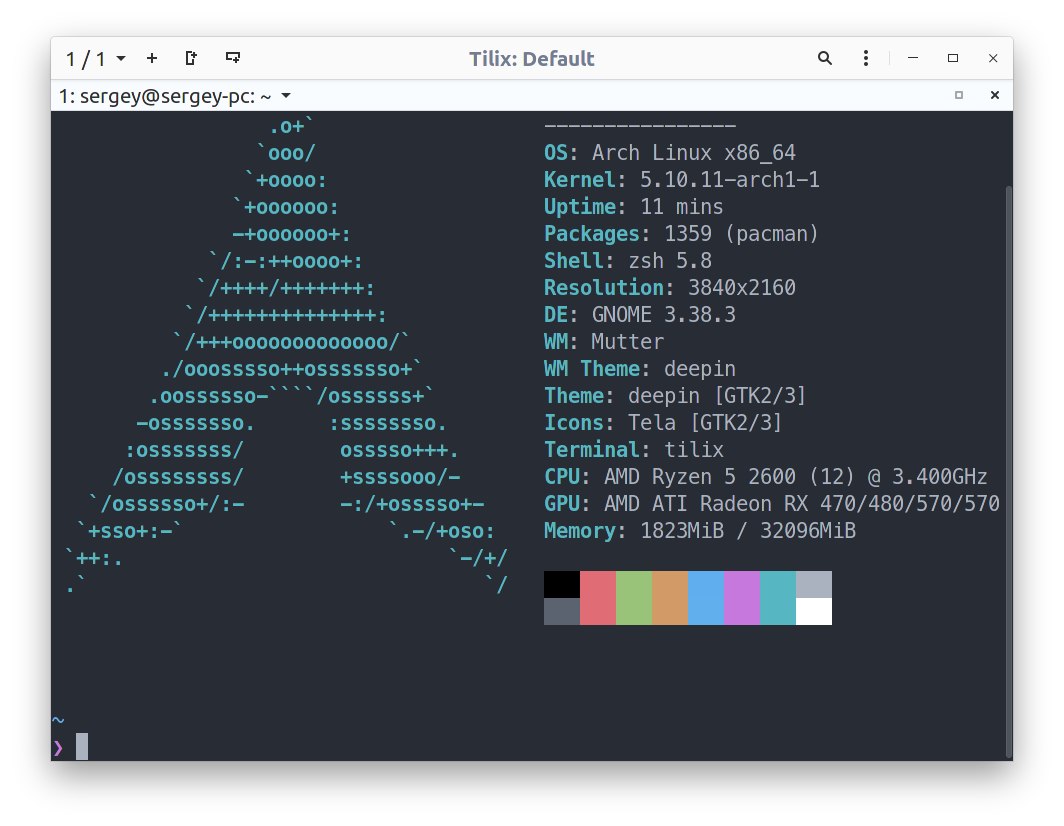The width and height of the screenshot is (1064, 826).
Task: Open the find search icon
Action: click(824, 58)
